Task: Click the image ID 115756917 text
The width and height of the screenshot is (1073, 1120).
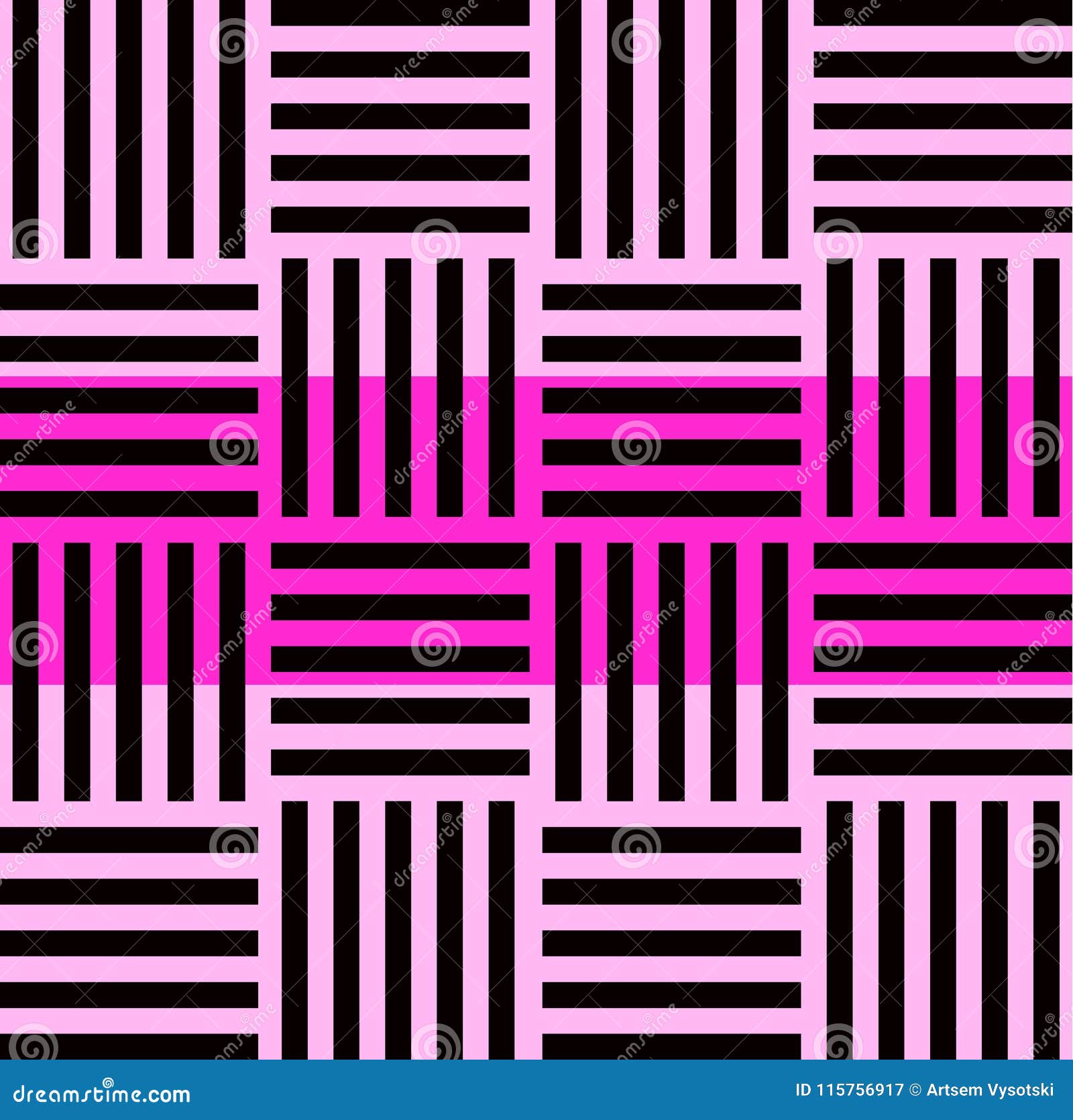Action: (x=850, y=1090)
